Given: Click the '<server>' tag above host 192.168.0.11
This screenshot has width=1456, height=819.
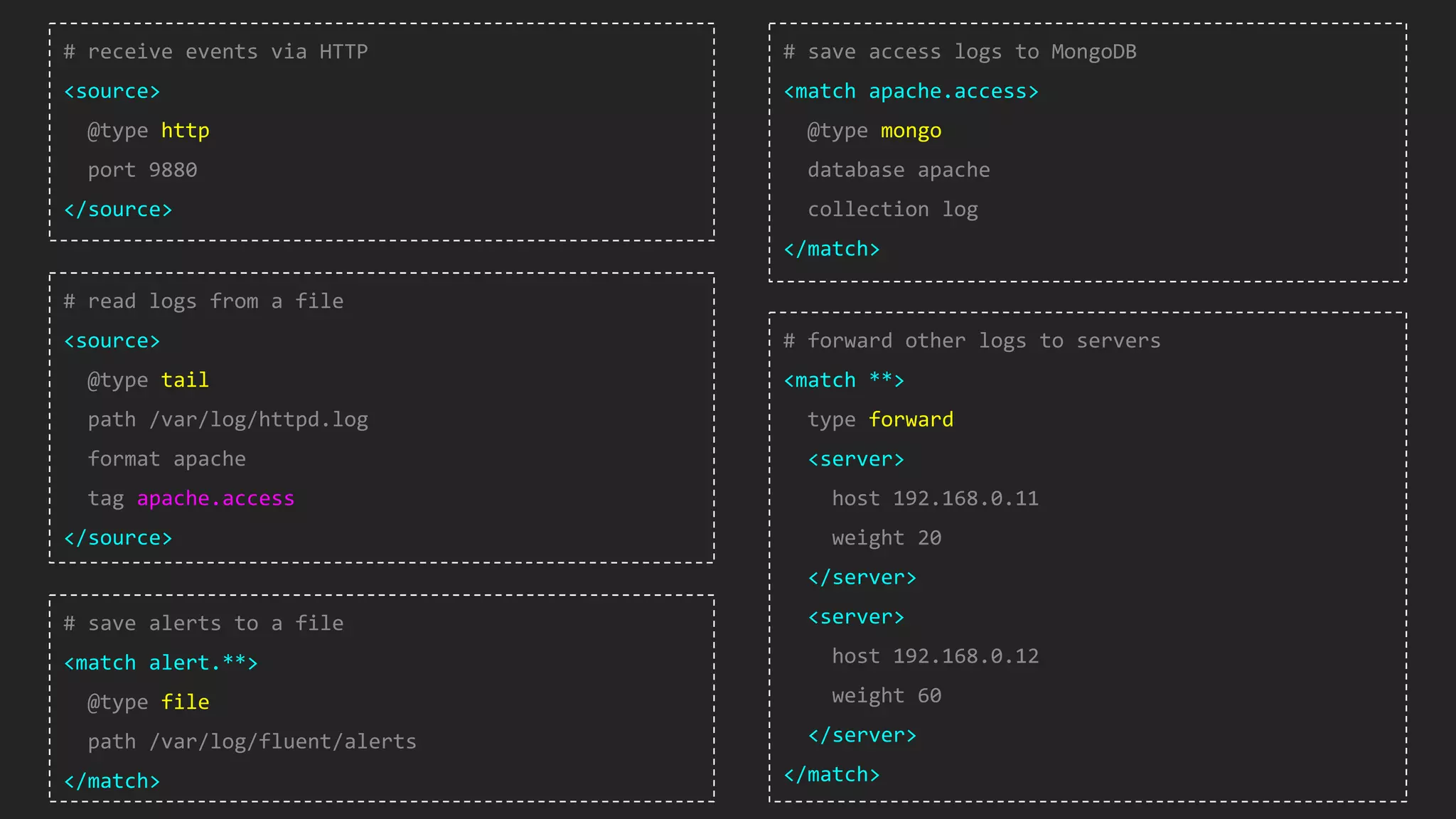Looking at the screenshot, I should click(856, 459).
